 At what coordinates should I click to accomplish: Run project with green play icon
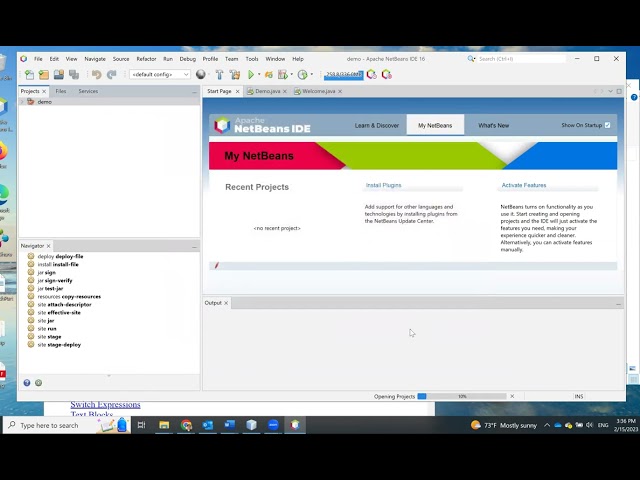pyautogui.click(x=251, y=74)
